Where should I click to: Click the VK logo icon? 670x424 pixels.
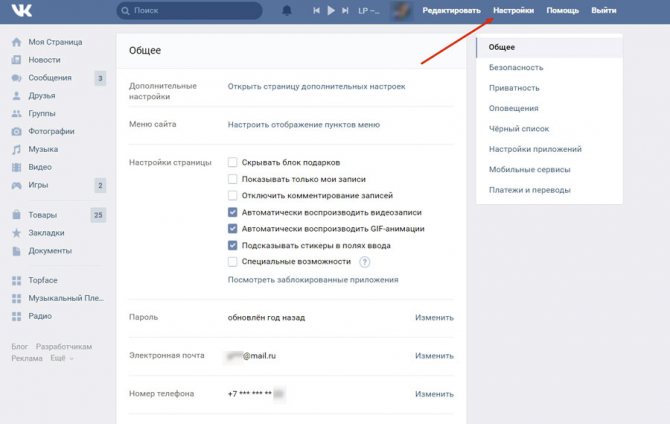click(21, 10)
